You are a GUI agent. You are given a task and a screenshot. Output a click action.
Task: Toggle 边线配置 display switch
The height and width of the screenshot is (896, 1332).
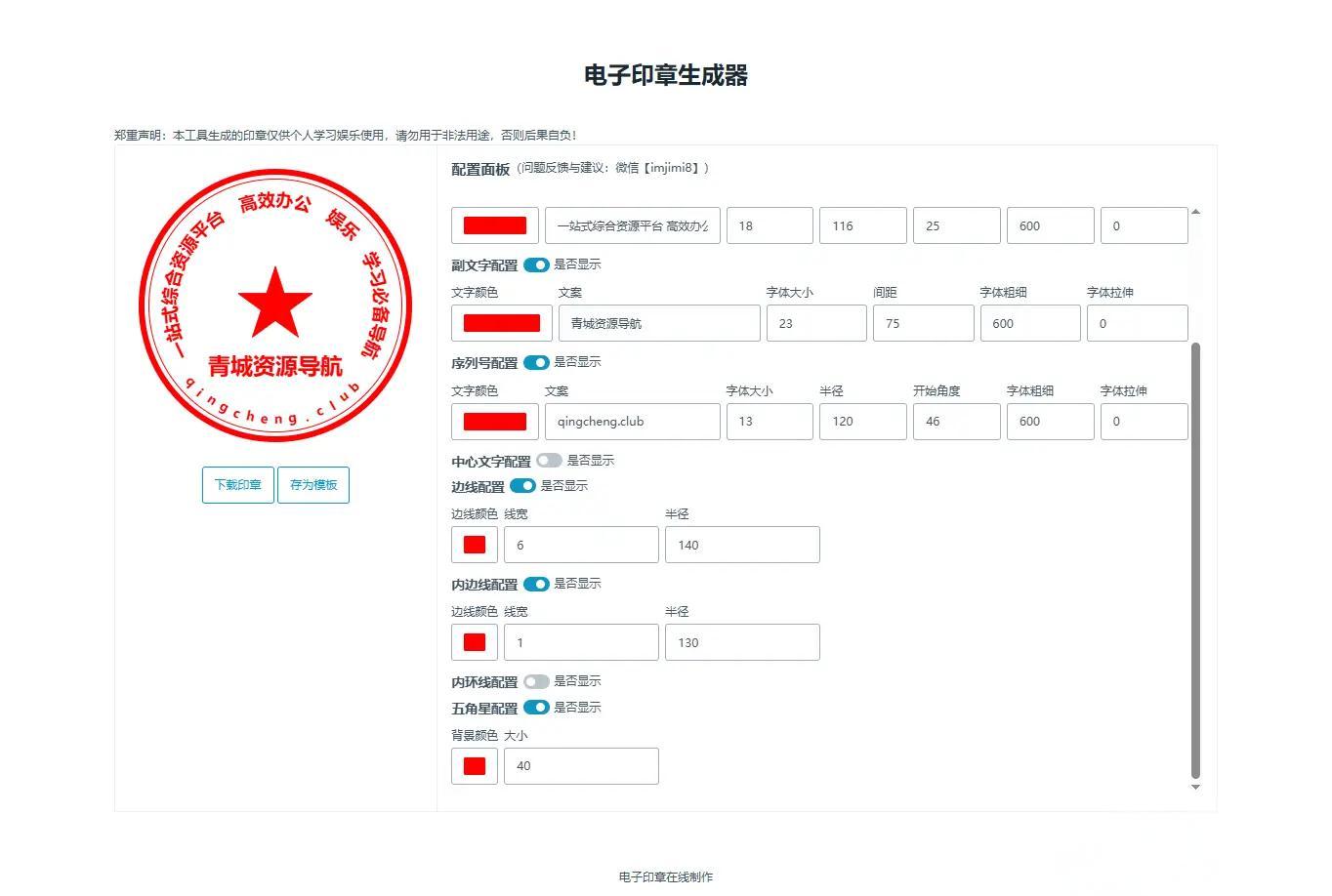(522, 486)
